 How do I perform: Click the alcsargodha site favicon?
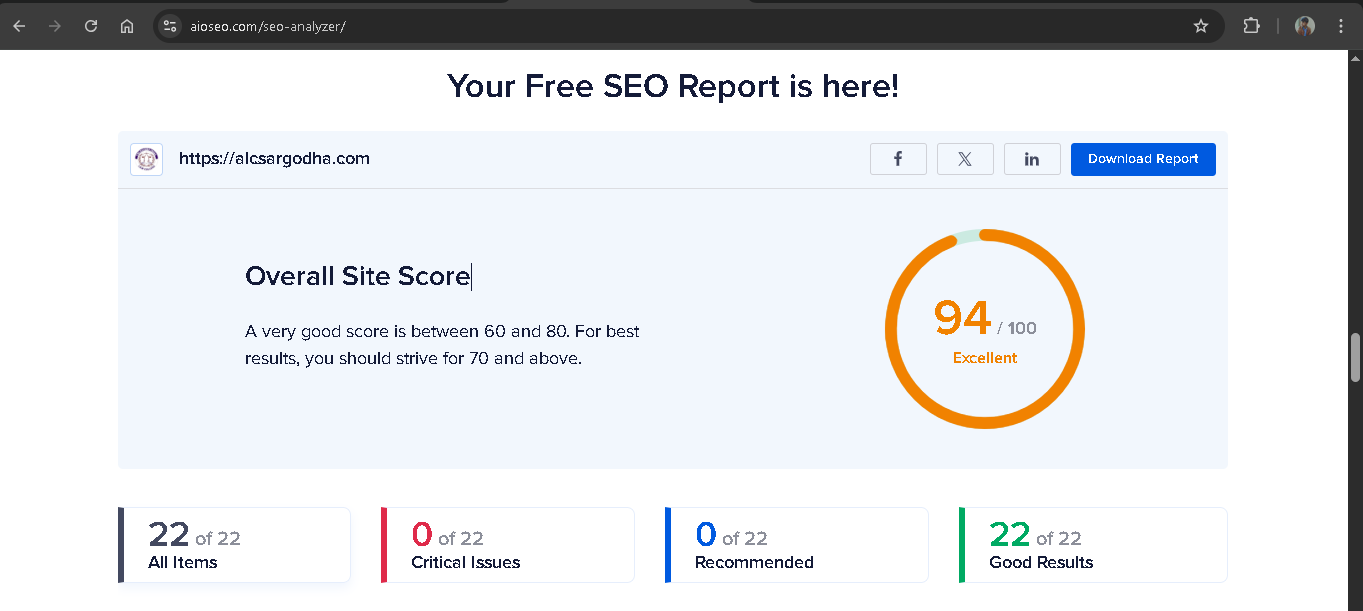pos(146,159)
